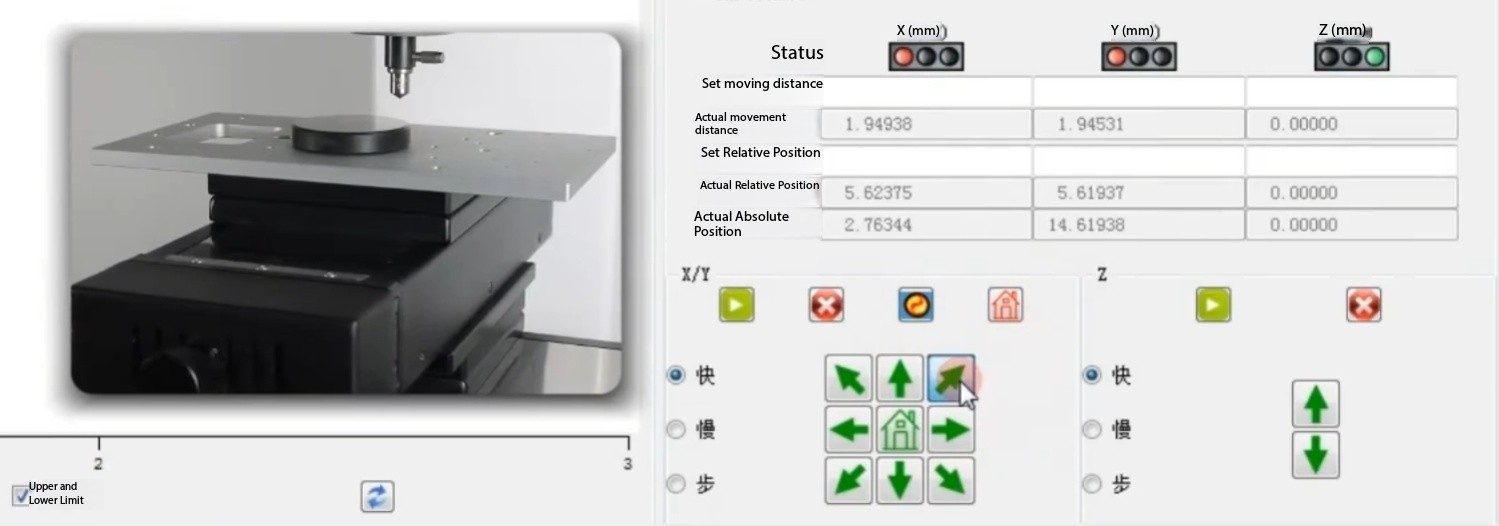This screenshot has height=526, width=1499.
Task: Move stage left in X/Y pad
Action: (849, 430)
